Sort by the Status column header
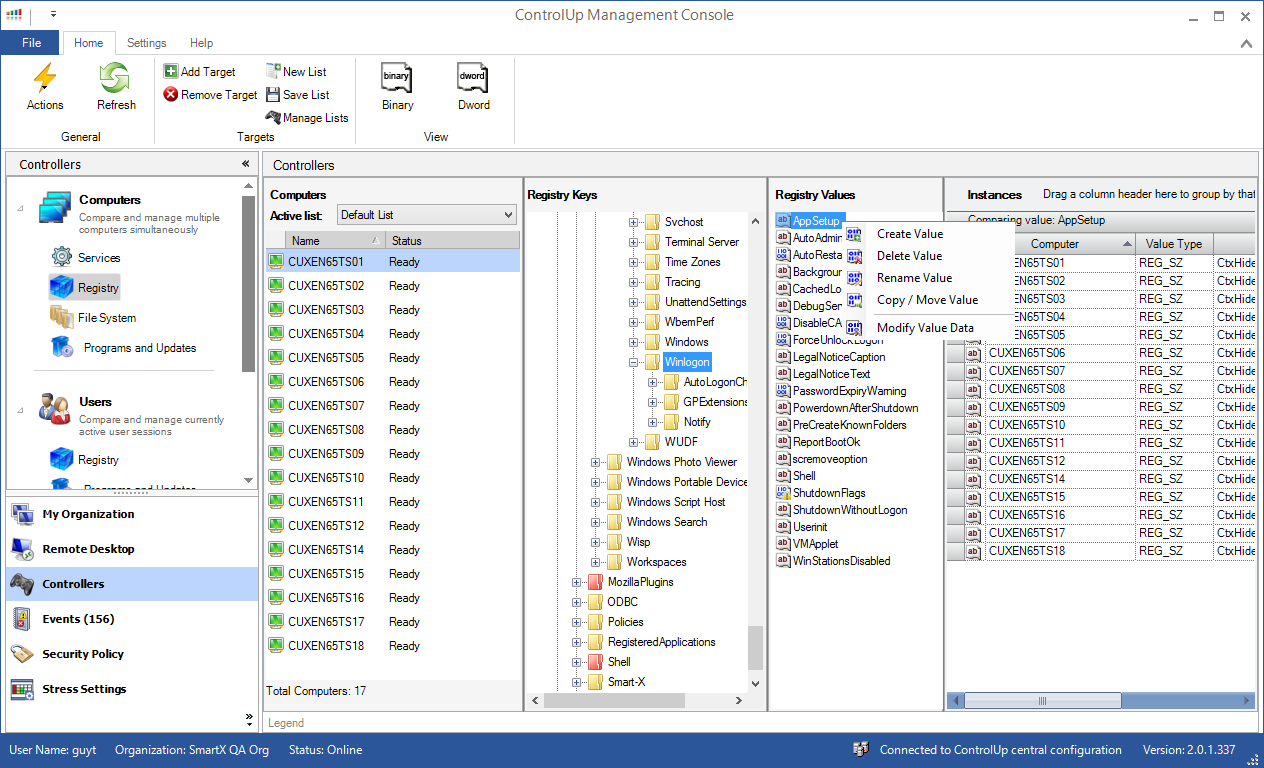 click(x=452, y=241)
